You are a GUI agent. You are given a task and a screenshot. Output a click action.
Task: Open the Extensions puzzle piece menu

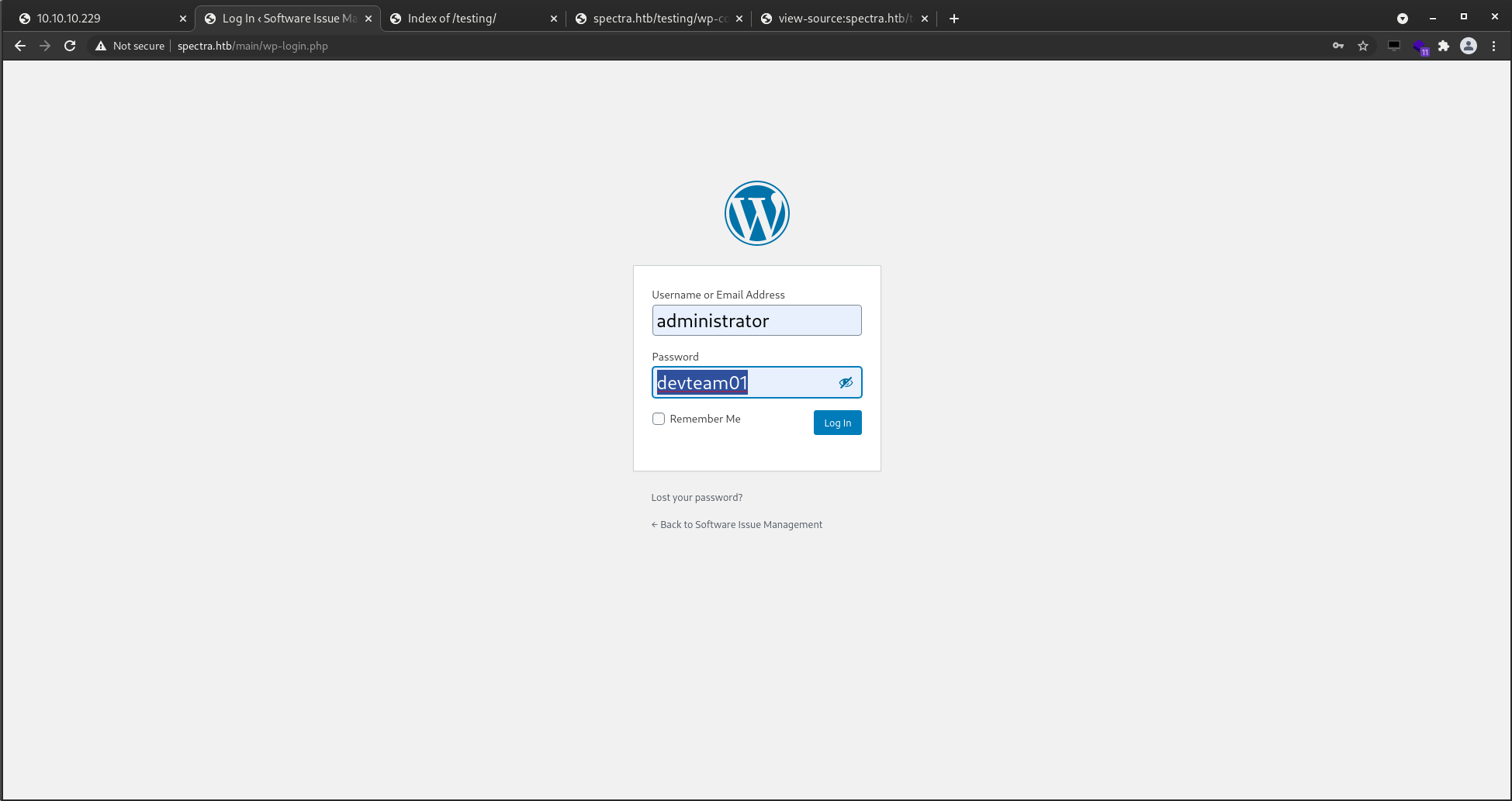(x=1444, y=46)
